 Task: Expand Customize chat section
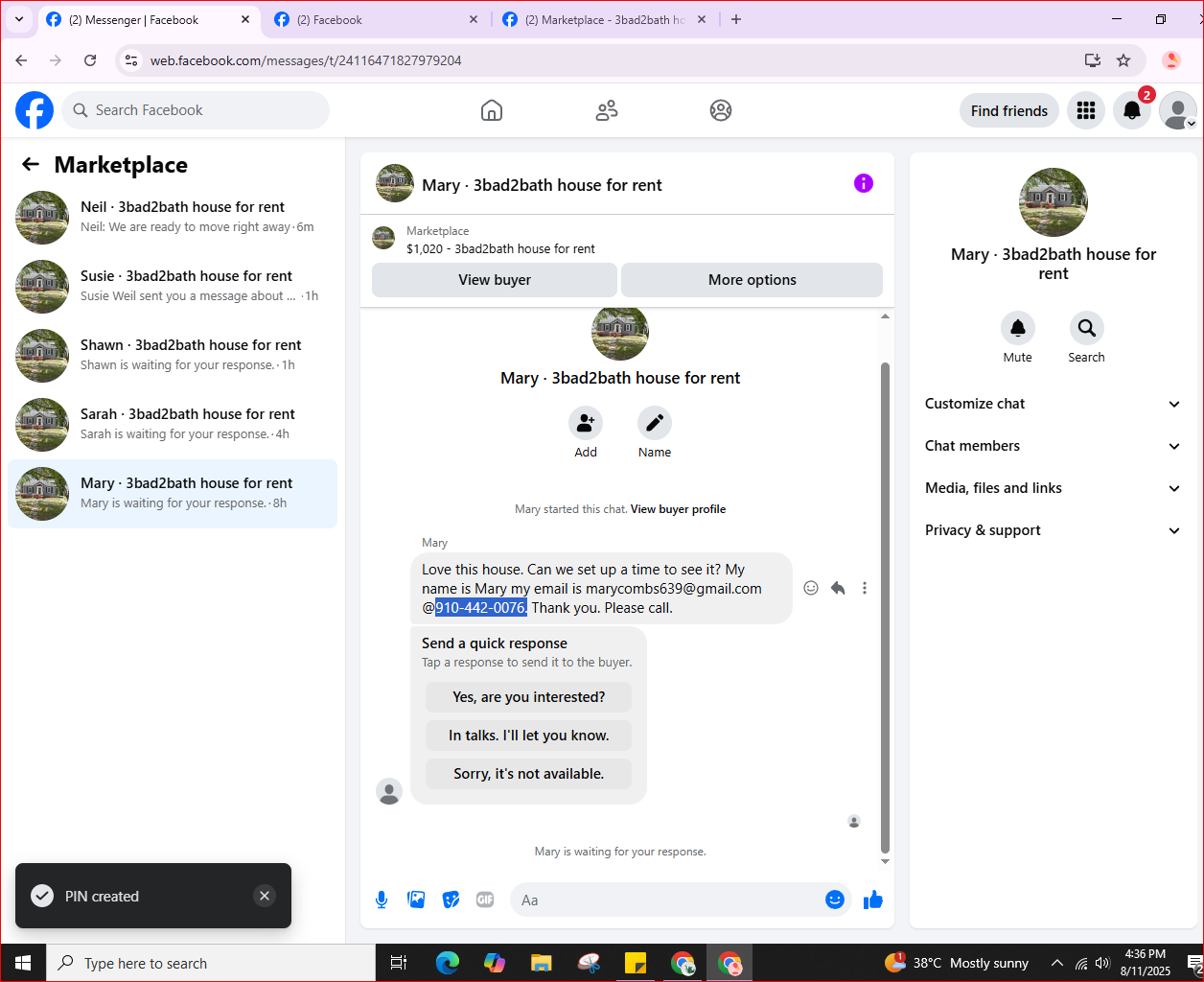pyautogui.click(x=1053, y=404)
